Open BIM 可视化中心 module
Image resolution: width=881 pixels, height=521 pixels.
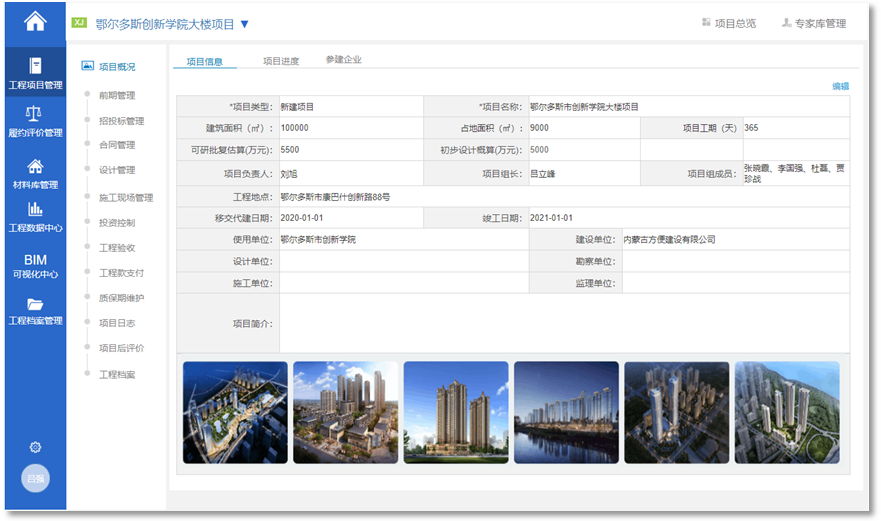35,266
